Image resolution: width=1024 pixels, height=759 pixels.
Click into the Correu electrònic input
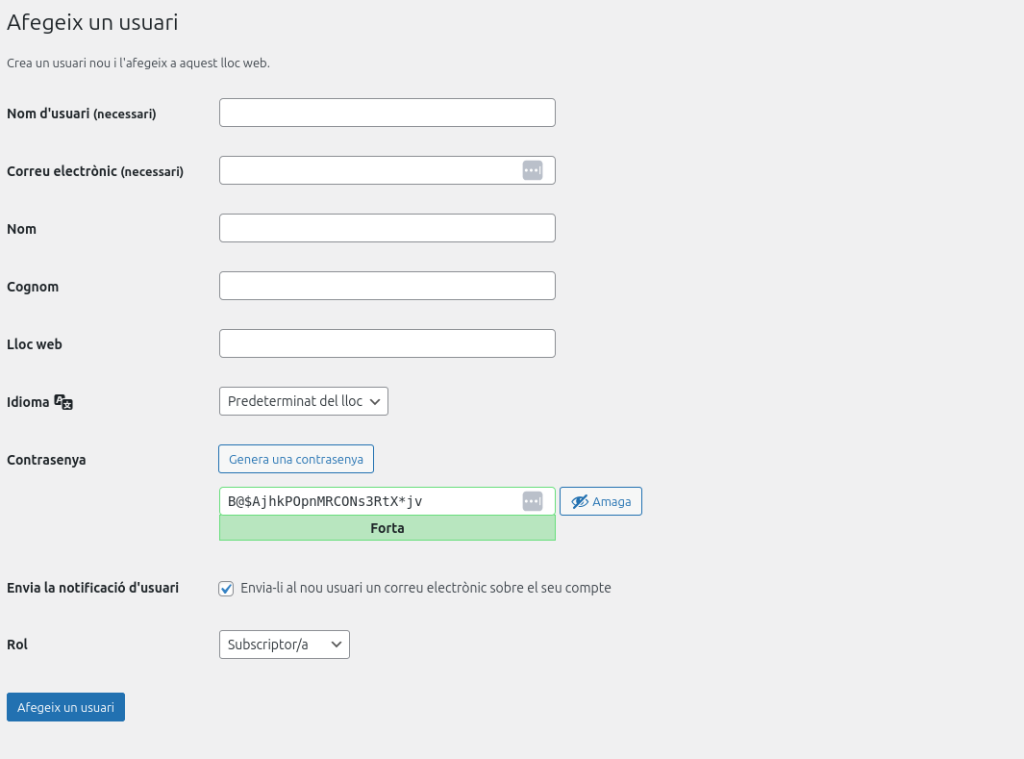(368, 171)
